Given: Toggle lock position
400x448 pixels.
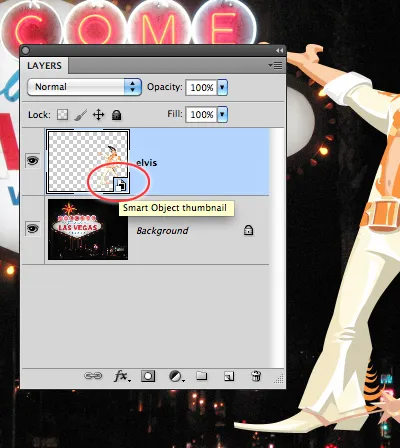Looking at the screenshot, I should (98, 115).
